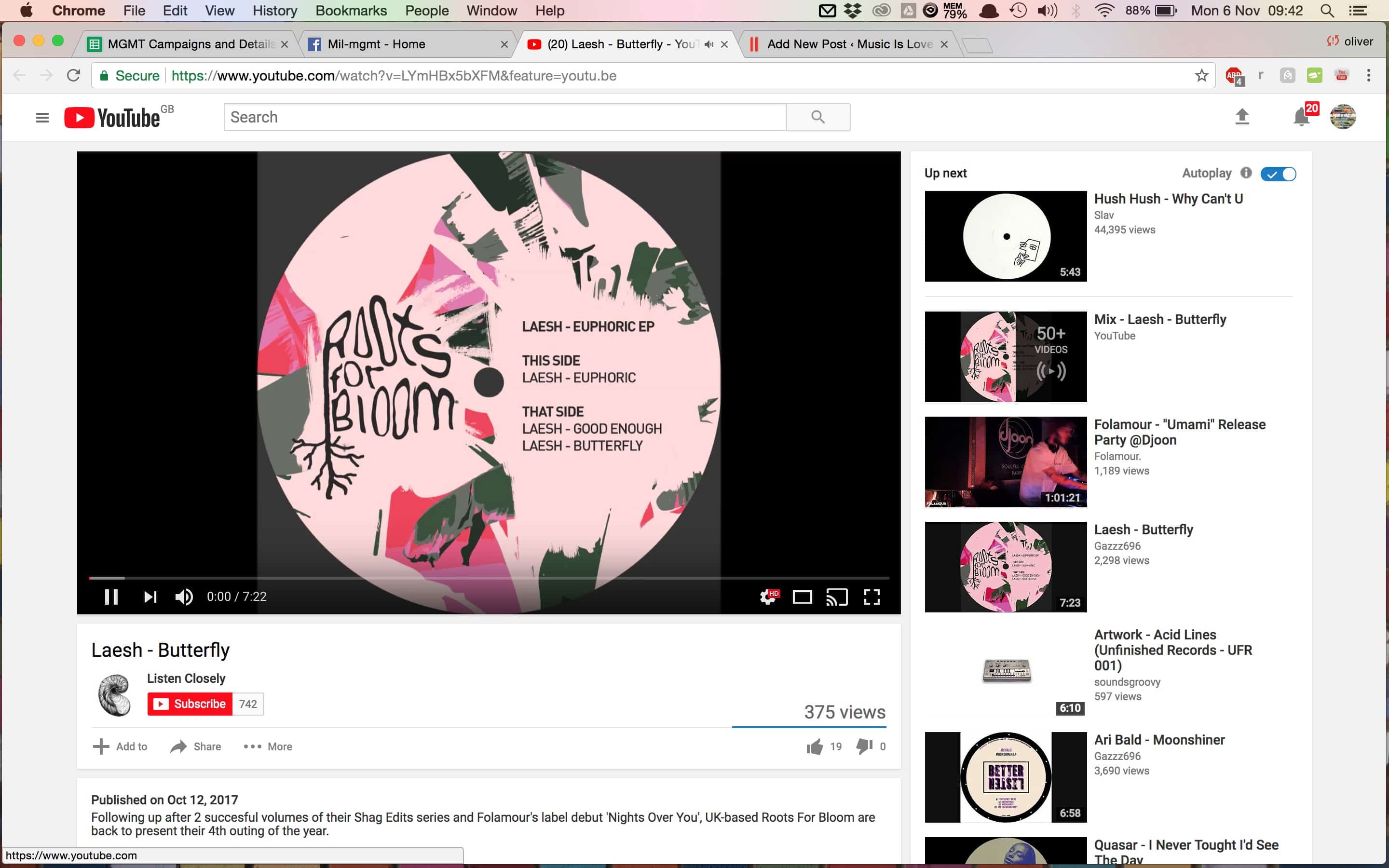The image size is (1389, 868).
Task: Open Hush Hush - Why Can't U
Action: (1169, 199)
